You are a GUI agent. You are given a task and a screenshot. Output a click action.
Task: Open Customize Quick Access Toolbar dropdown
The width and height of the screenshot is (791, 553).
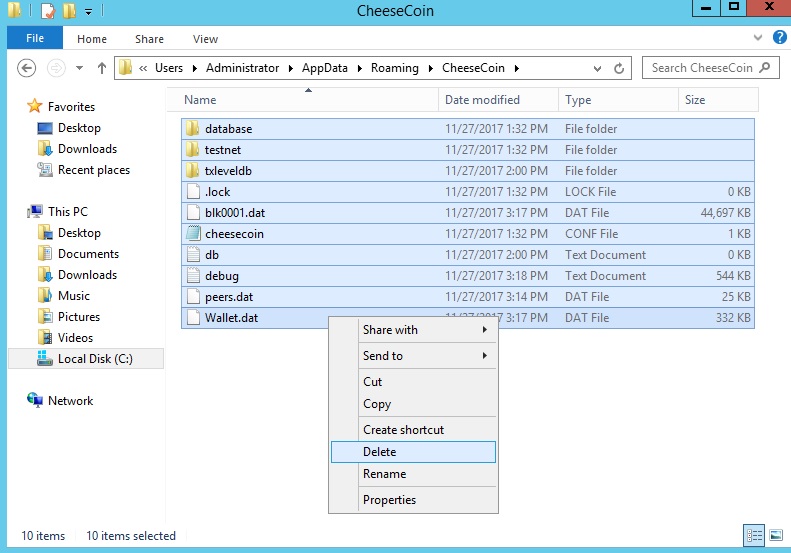click(88, 11)
